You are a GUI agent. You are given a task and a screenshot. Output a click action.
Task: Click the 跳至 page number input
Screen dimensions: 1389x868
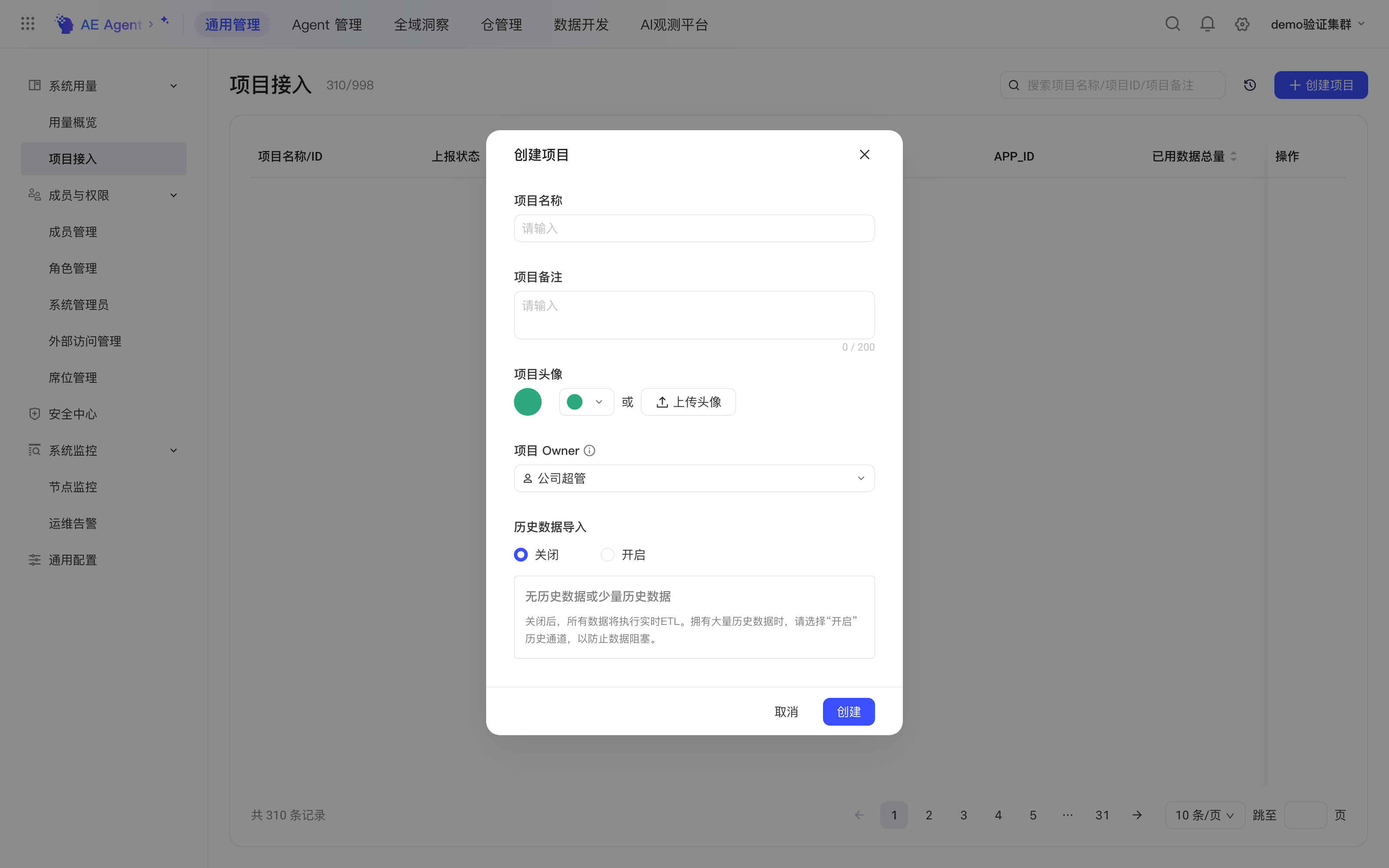pos(1305,815)
